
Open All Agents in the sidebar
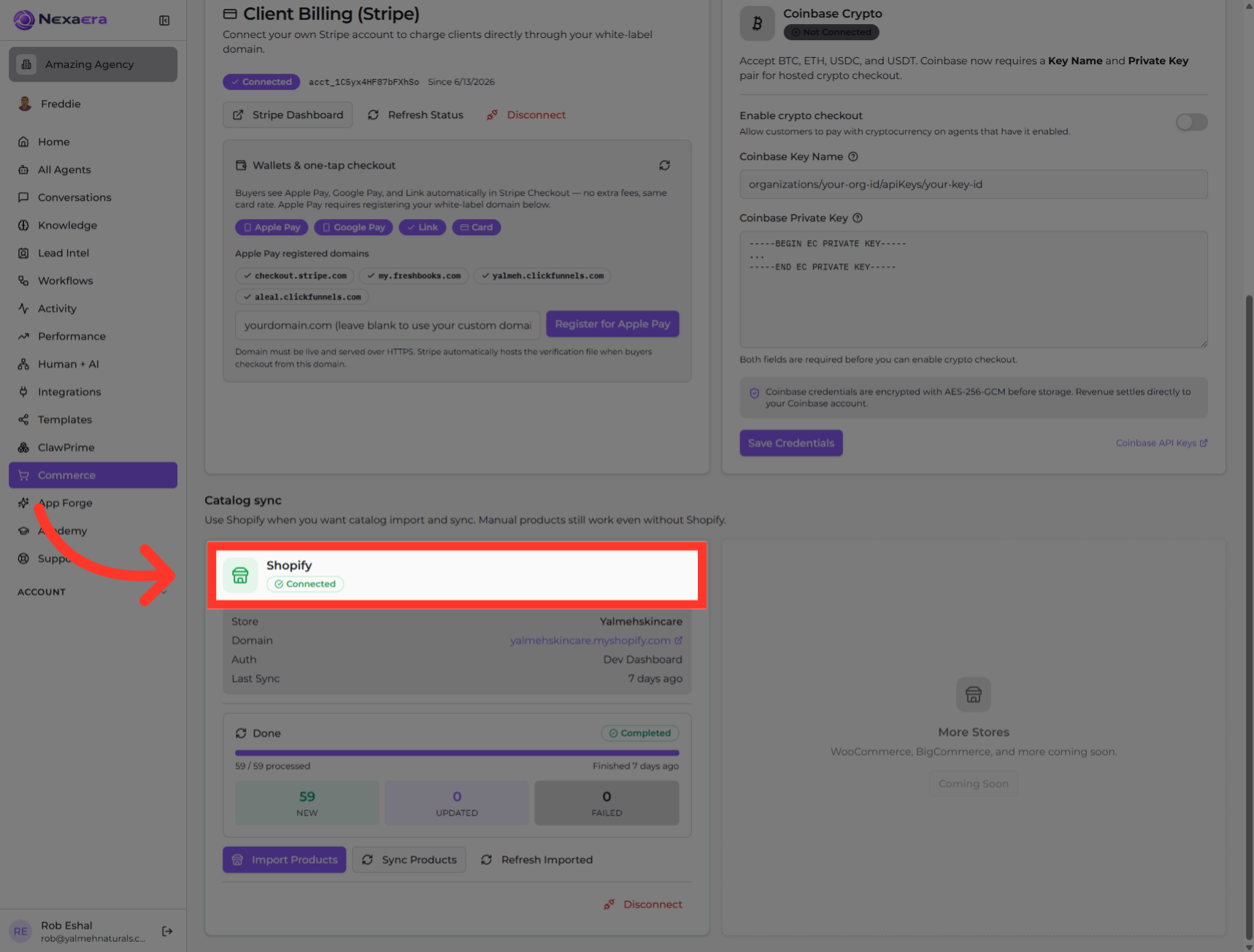pos(93,169)
